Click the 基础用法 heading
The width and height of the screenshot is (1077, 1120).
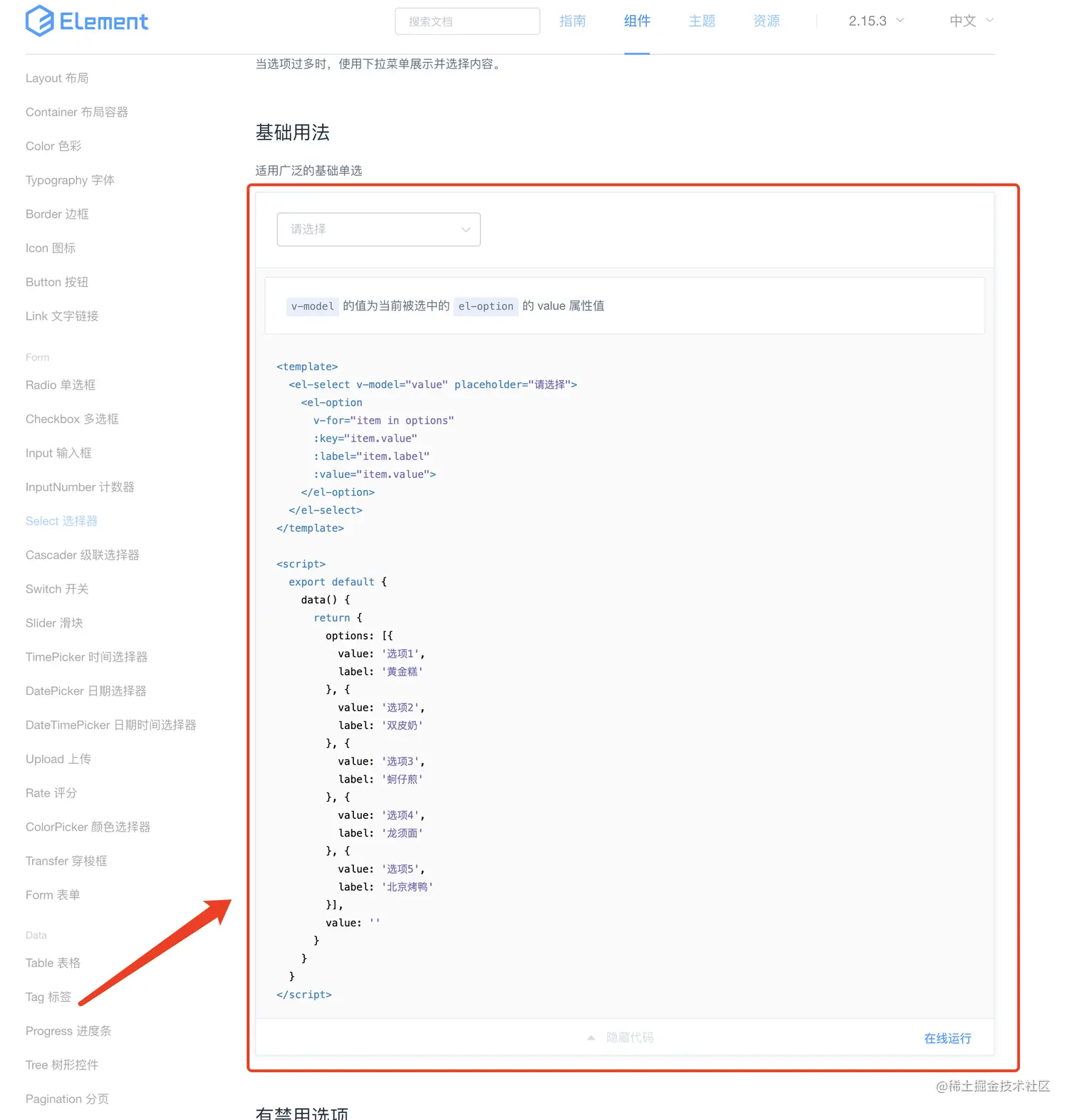pos(293,132)
